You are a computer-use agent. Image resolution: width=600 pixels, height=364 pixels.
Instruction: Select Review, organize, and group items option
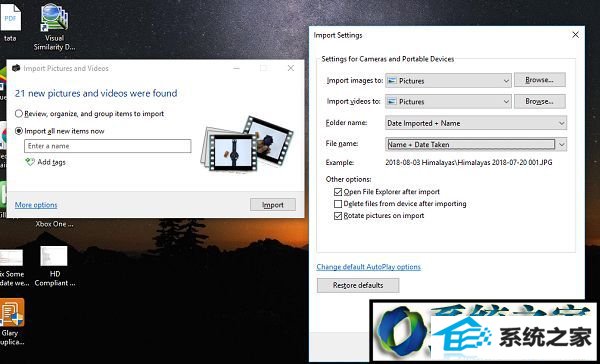tap(90, 114)
